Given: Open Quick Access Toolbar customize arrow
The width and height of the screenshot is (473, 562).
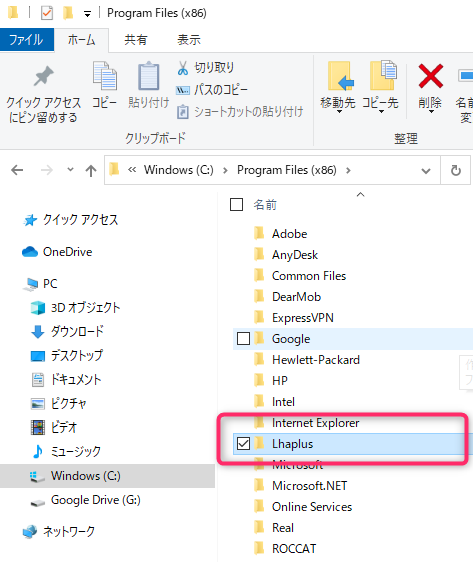Looking at the screenshot, I should 87,14.
